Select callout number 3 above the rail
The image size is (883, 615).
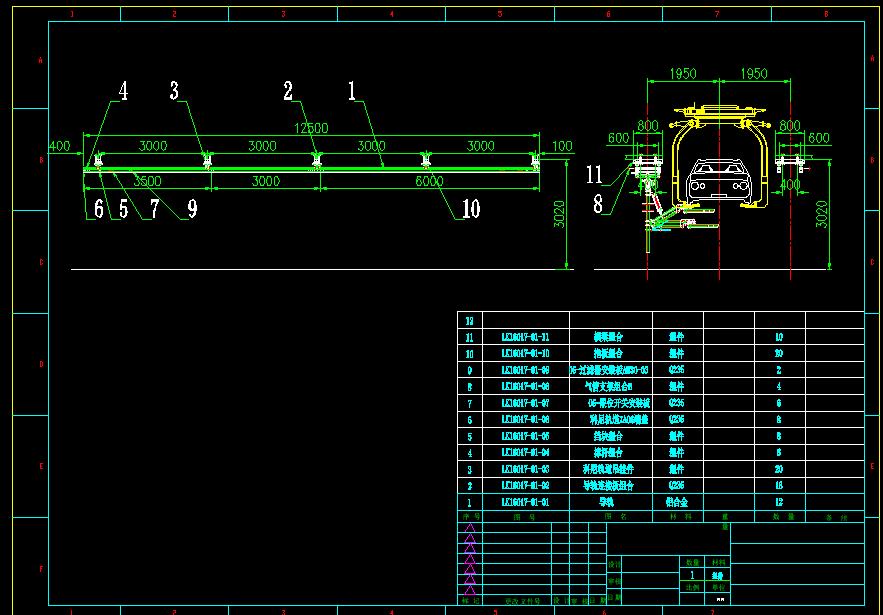coord(175,91)
